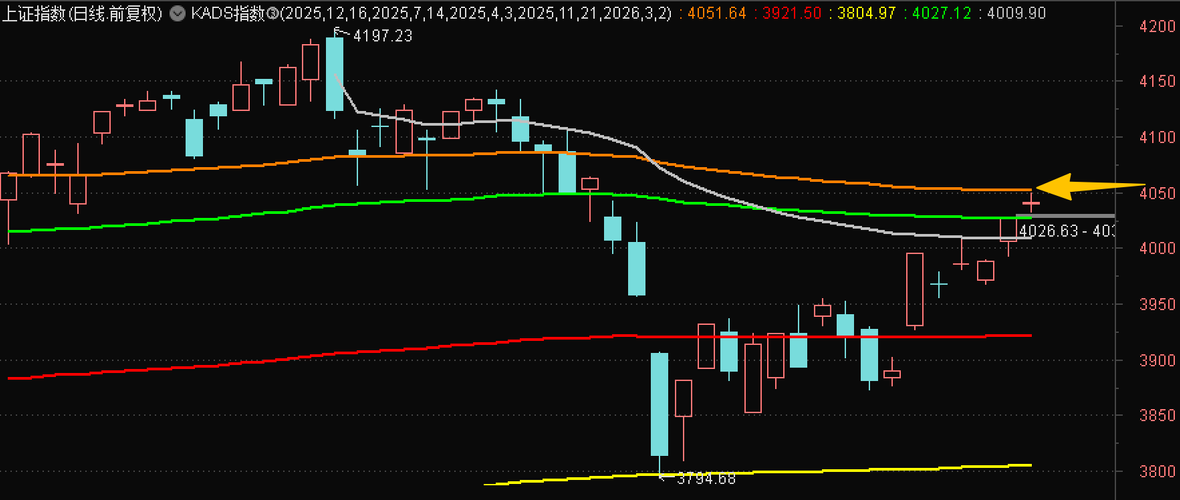This screenshot has width=1180, height=500.
Task: Select the orange indicator line near 4051
Action: 519,153
